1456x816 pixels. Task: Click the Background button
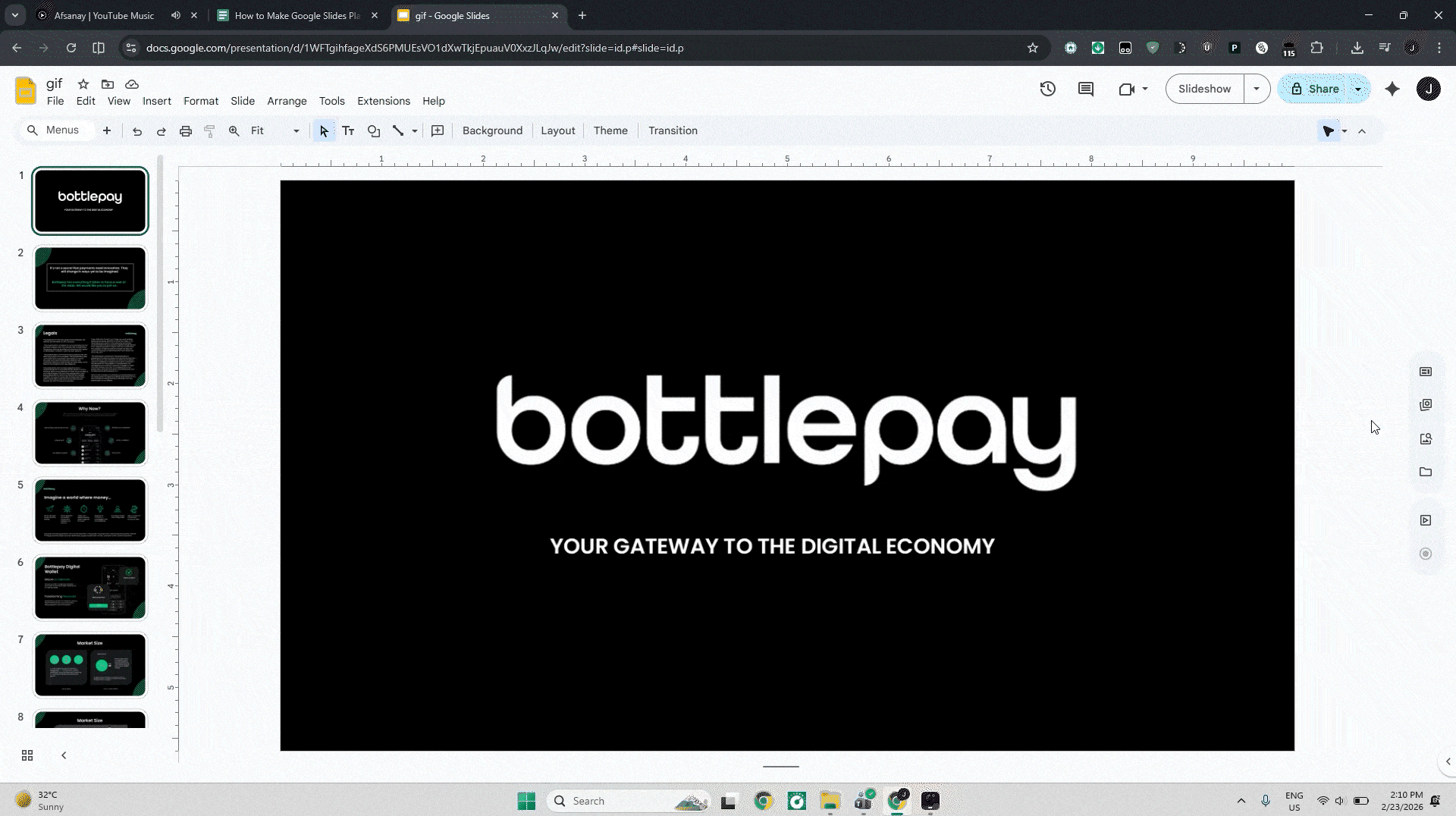click(492, 130)
